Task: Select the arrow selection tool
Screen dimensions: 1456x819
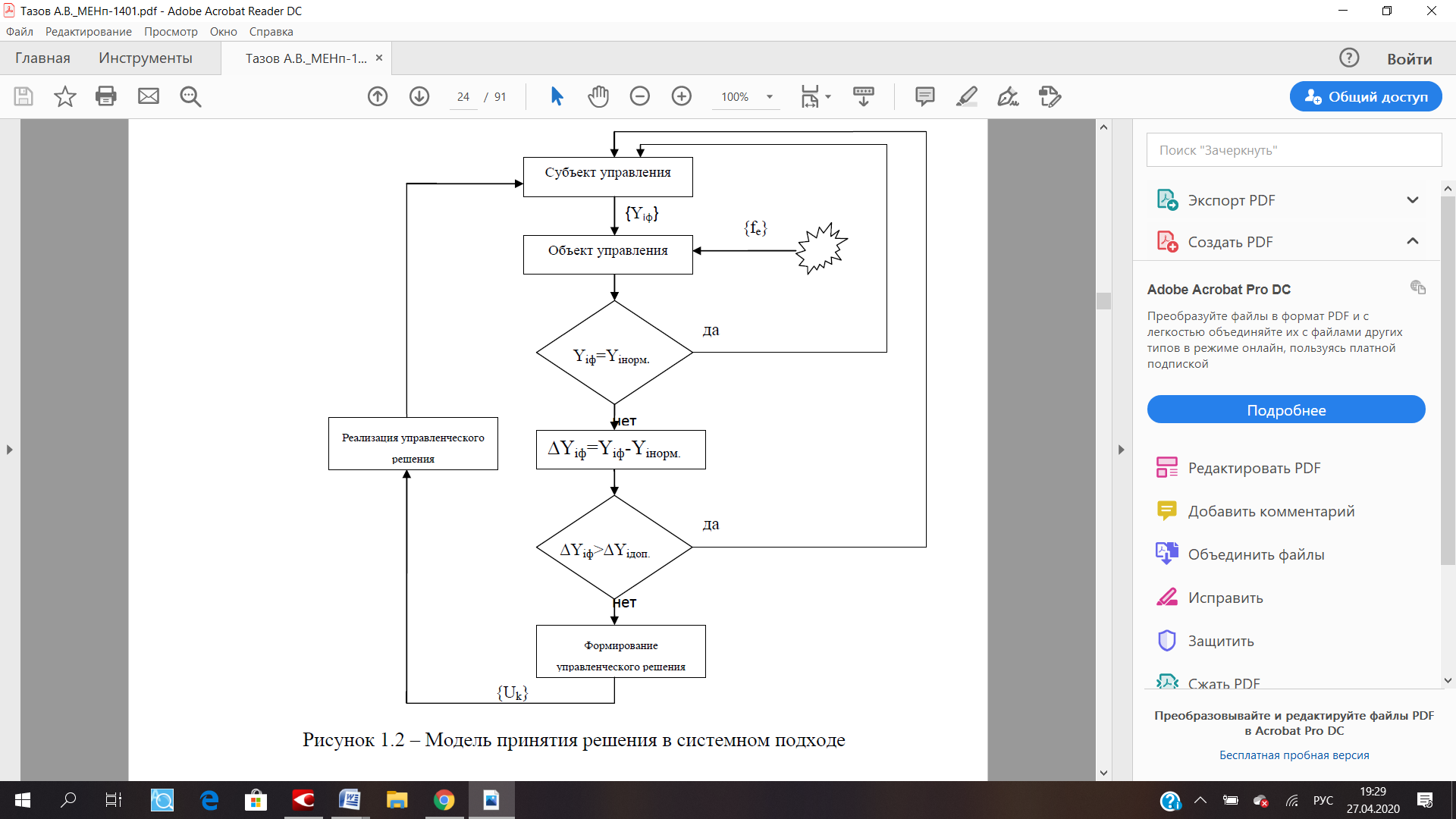Action: [557, 96]
